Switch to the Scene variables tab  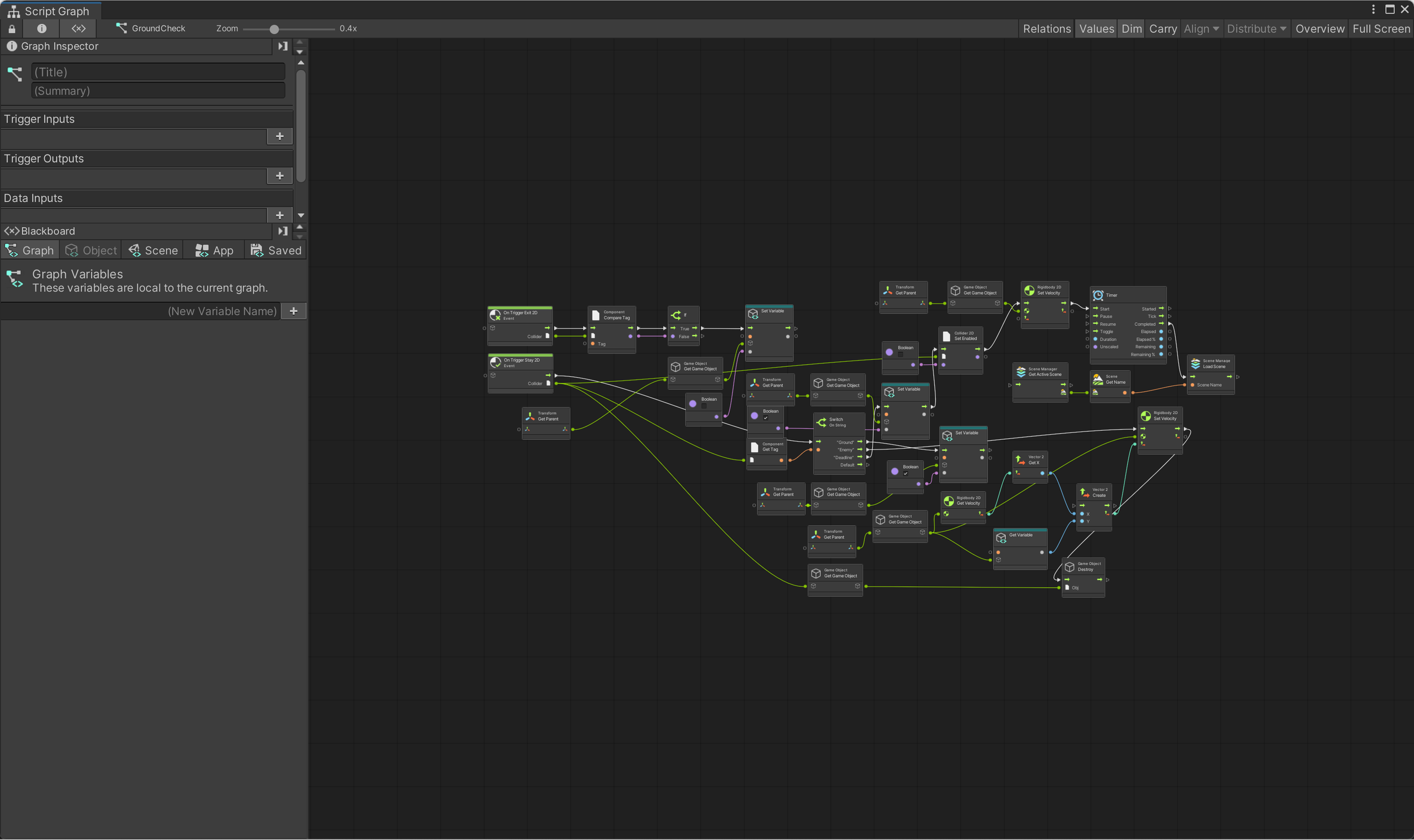point(153,250)
